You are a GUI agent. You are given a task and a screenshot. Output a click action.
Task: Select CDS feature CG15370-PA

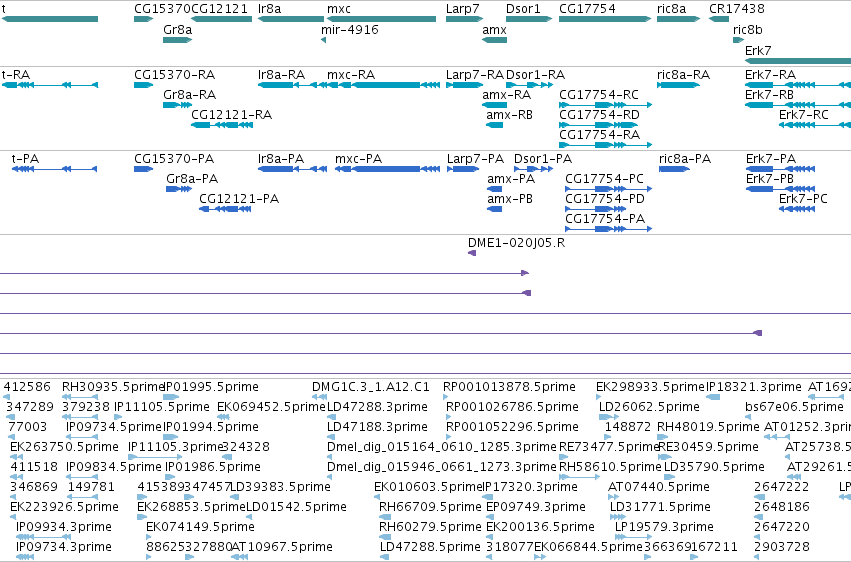[x=144, y=169]
